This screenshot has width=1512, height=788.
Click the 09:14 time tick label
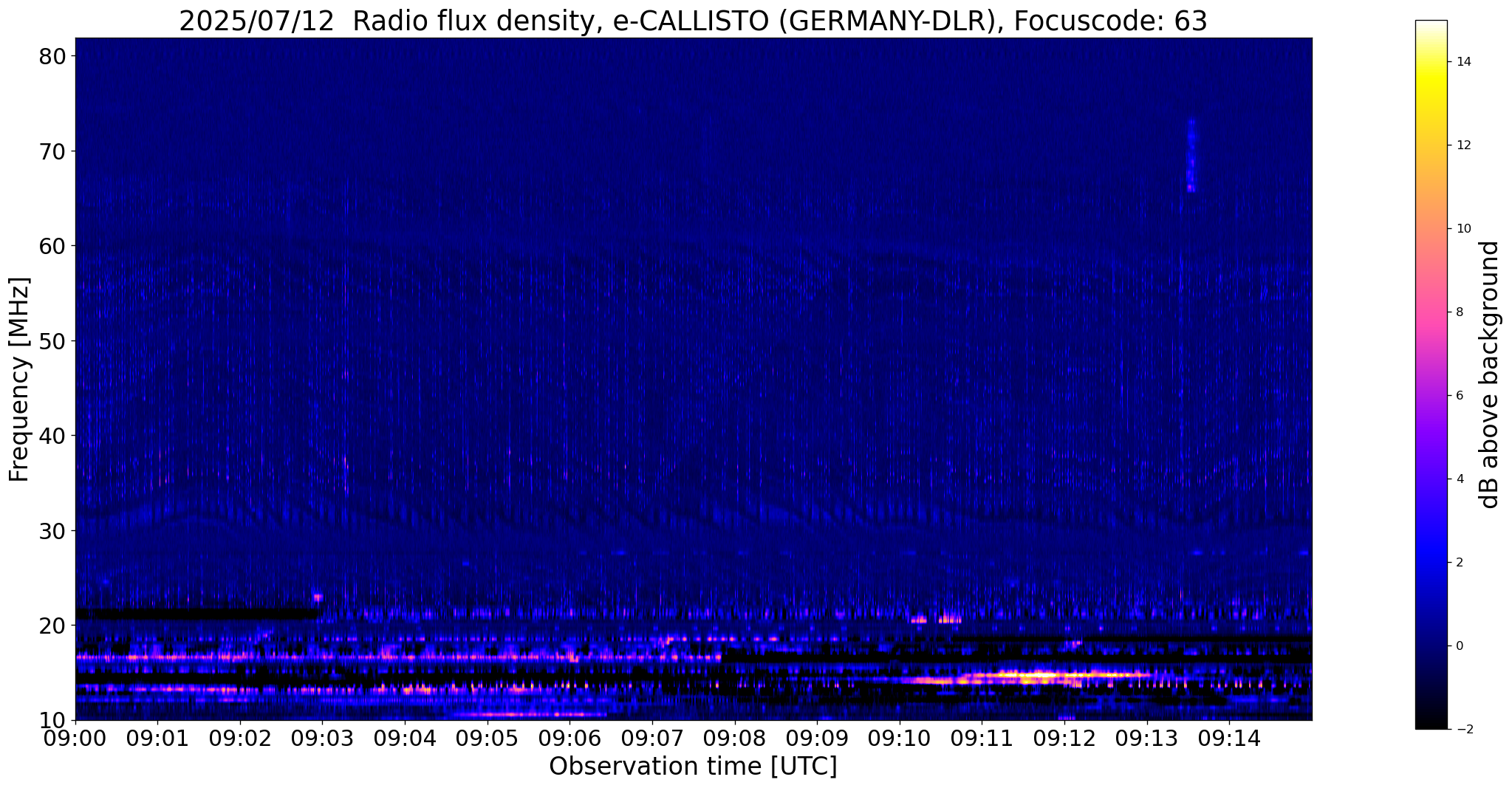click(x=1229, y=739)
